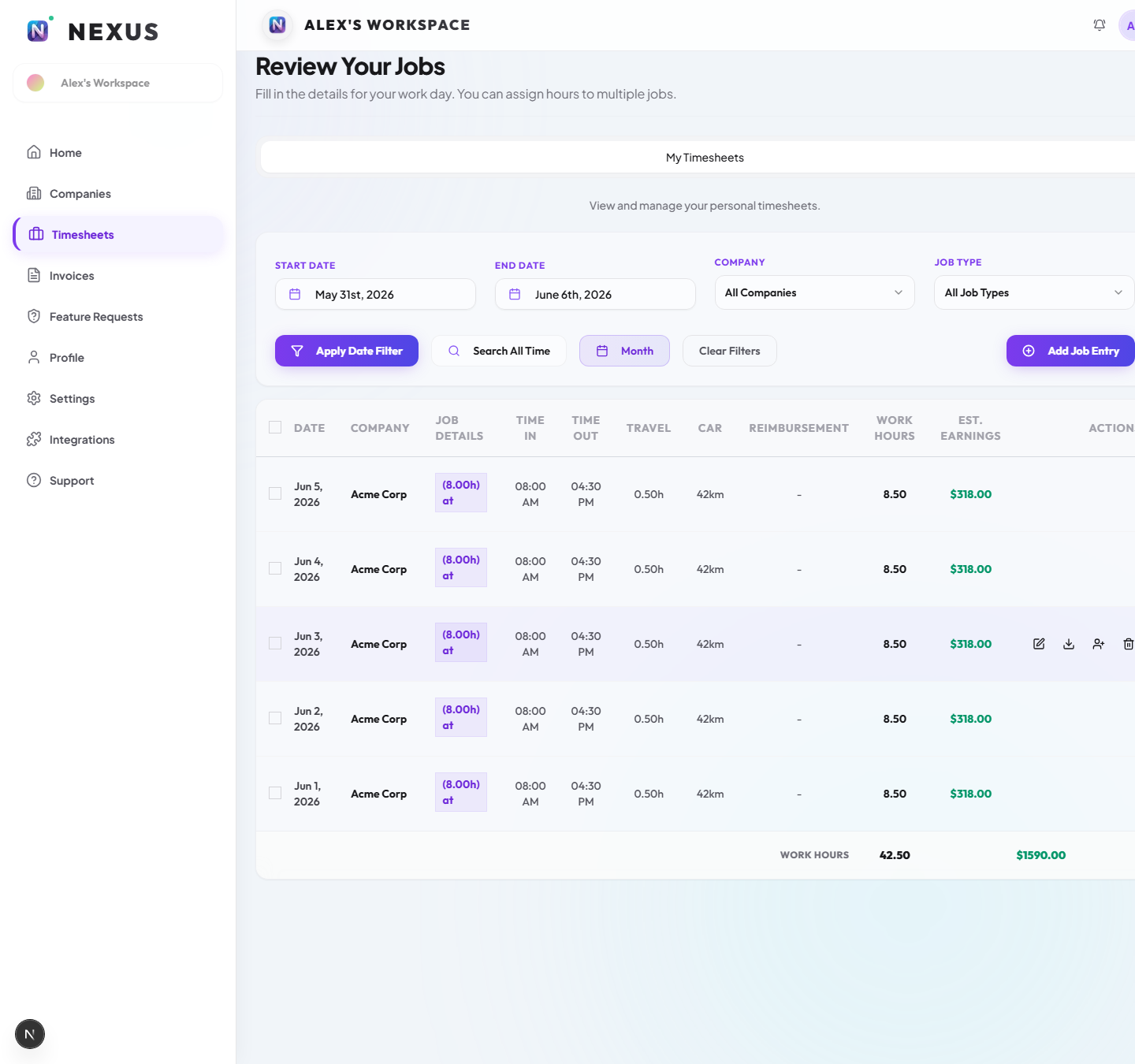The height and width of the screenshot is (1064, 1135).
Task: Click Add Job Entry button
Action: click(x=1070, y=351)
